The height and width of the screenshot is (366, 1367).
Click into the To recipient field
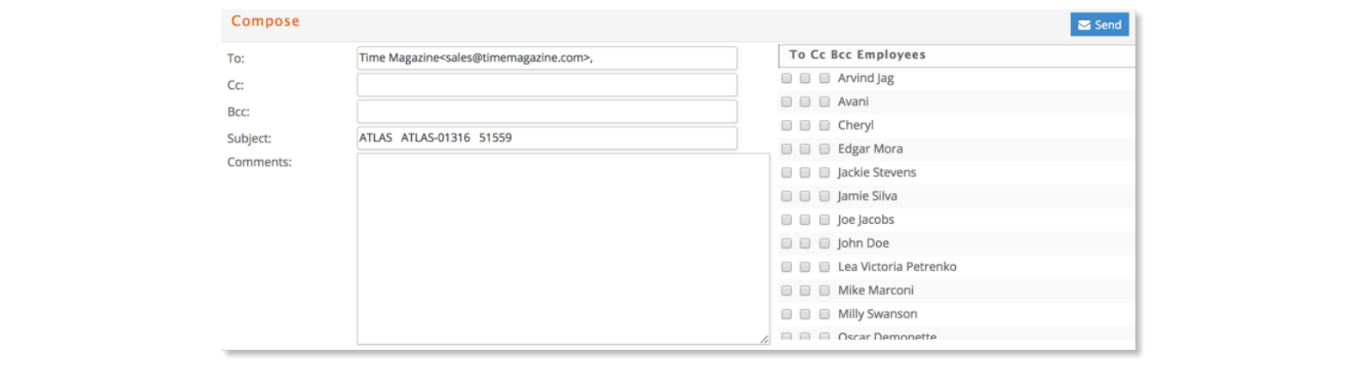(547, 58)
